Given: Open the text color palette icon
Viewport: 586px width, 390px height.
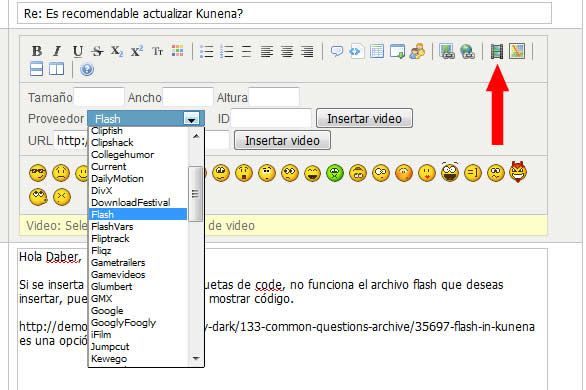Looking at the screenshot, I should (178, 51).
